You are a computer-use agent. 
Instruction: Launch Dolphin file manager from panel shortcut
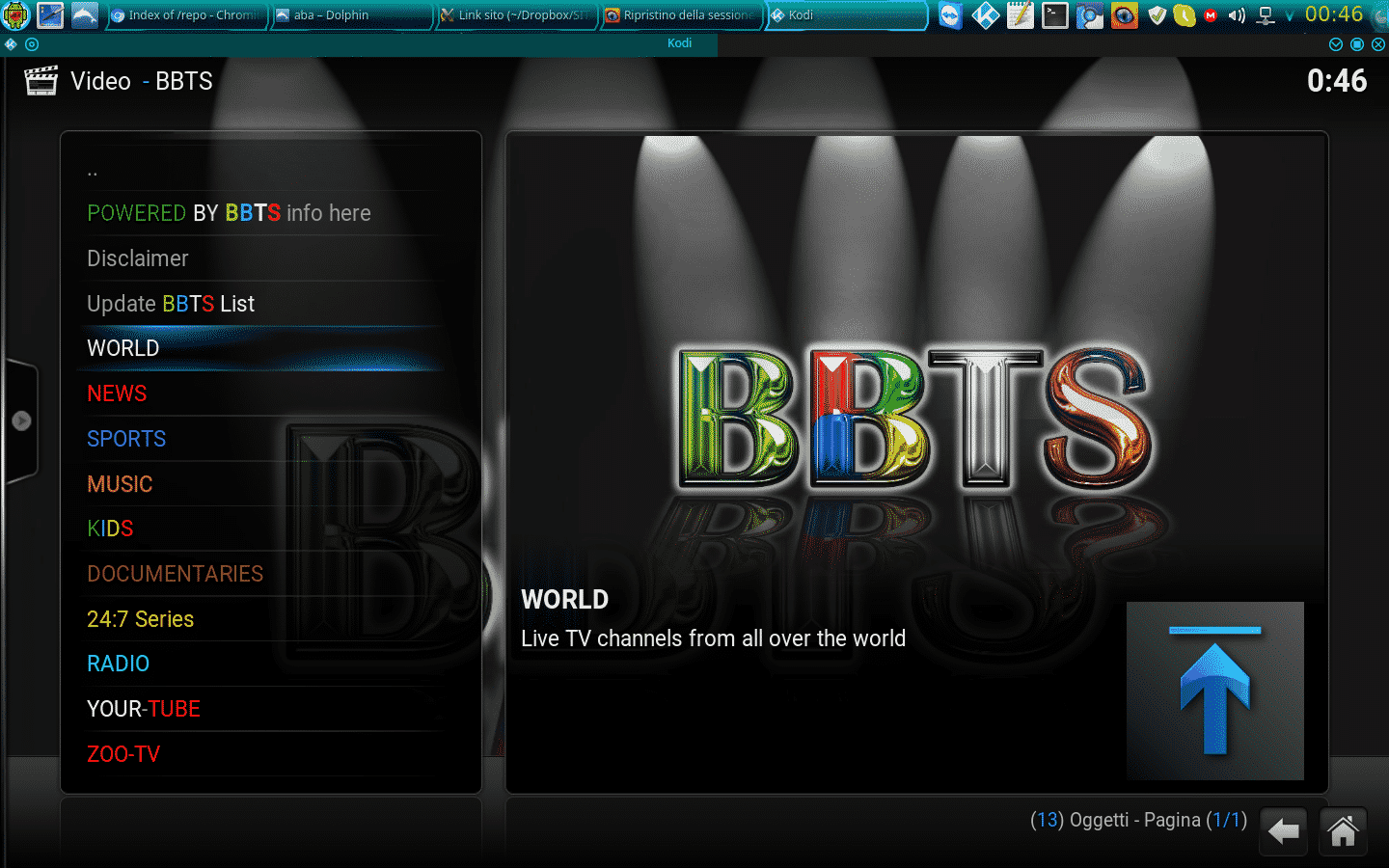click(85, 14)
